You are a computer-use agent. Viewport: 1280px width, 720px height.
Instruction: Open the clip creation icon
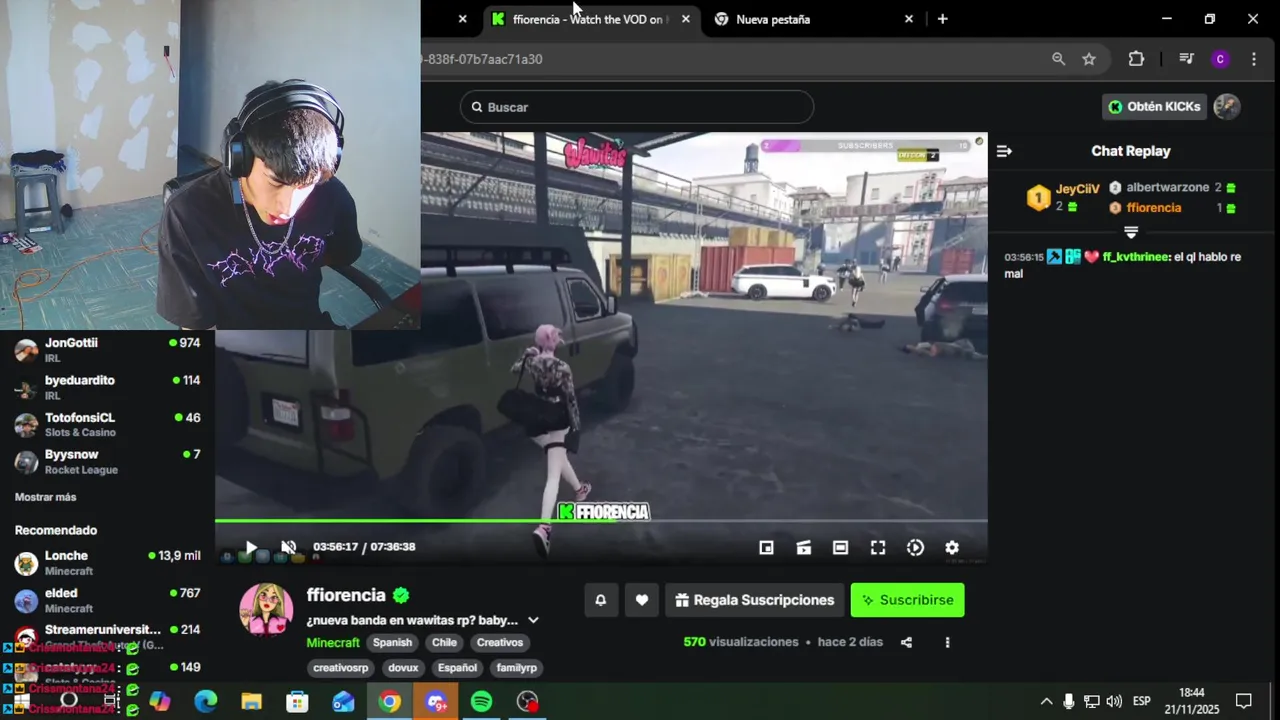[803, 547]
